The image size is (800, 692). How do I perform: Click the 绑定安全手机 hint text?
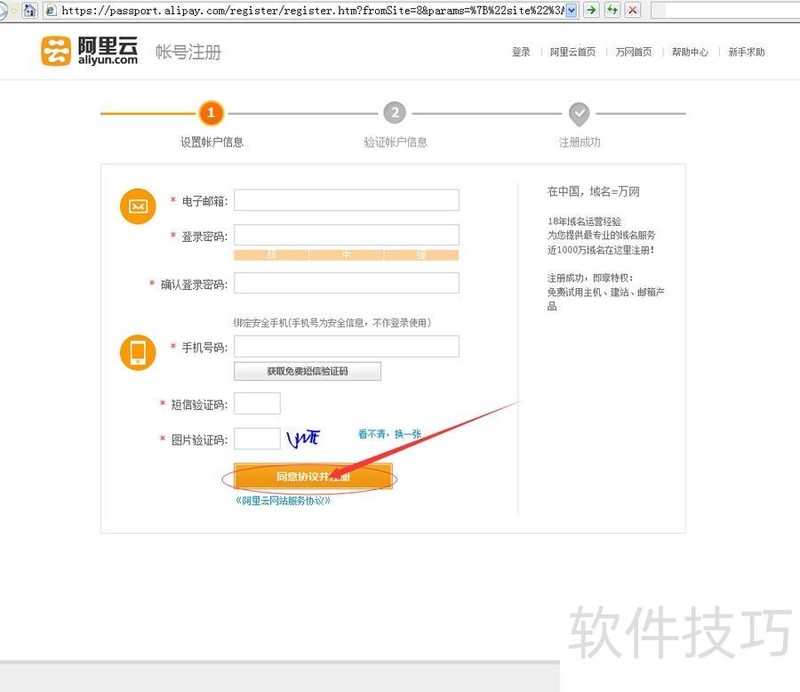pyautogui.click(x=333, y=323)
